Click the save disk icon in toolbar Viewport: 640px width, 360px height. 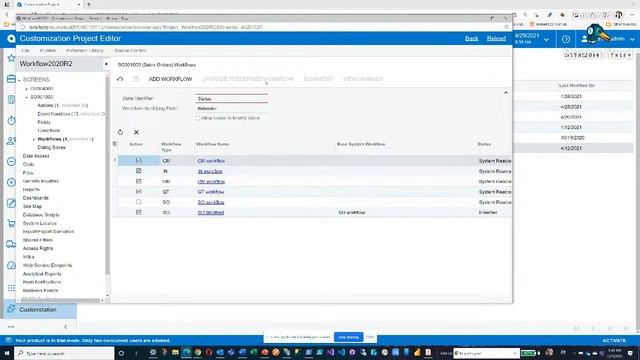[x=136, y=79]
